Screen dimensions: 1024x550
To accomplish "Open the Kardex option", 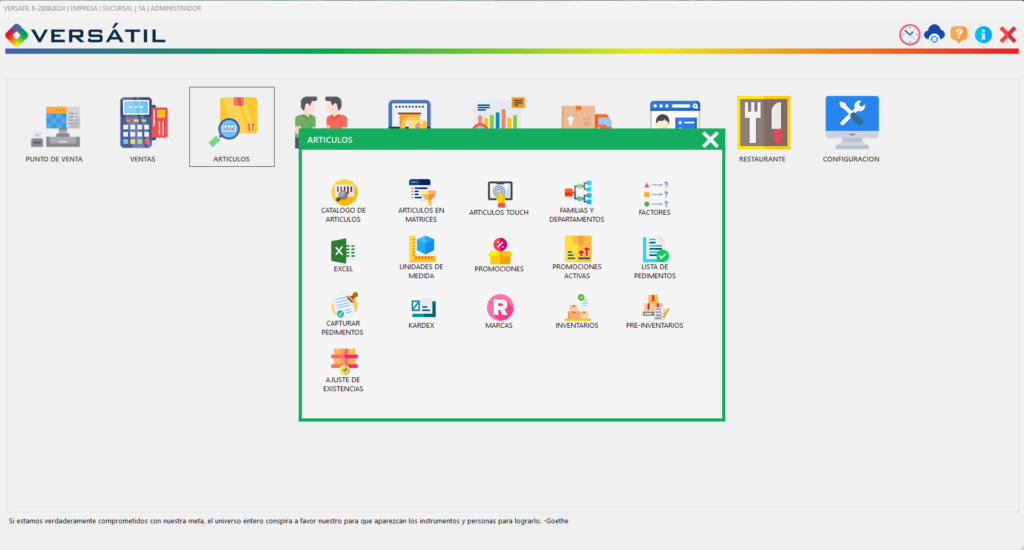I will (x=421, y=313).
